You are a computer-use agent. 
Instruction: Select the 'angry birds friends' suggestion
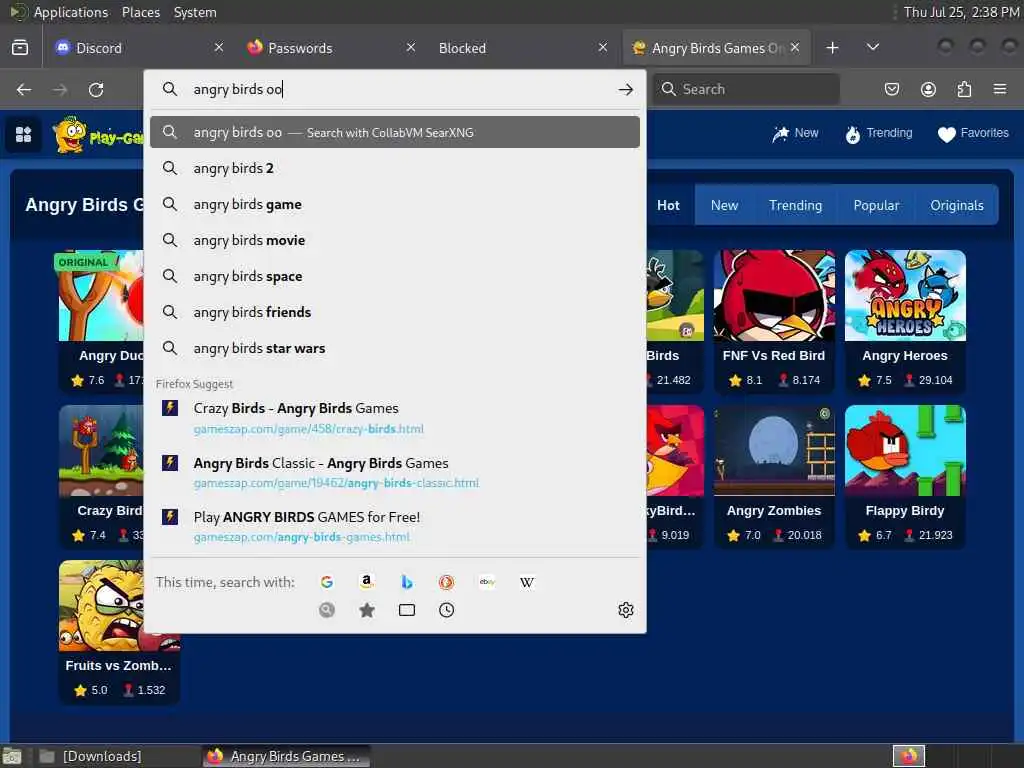394,312
